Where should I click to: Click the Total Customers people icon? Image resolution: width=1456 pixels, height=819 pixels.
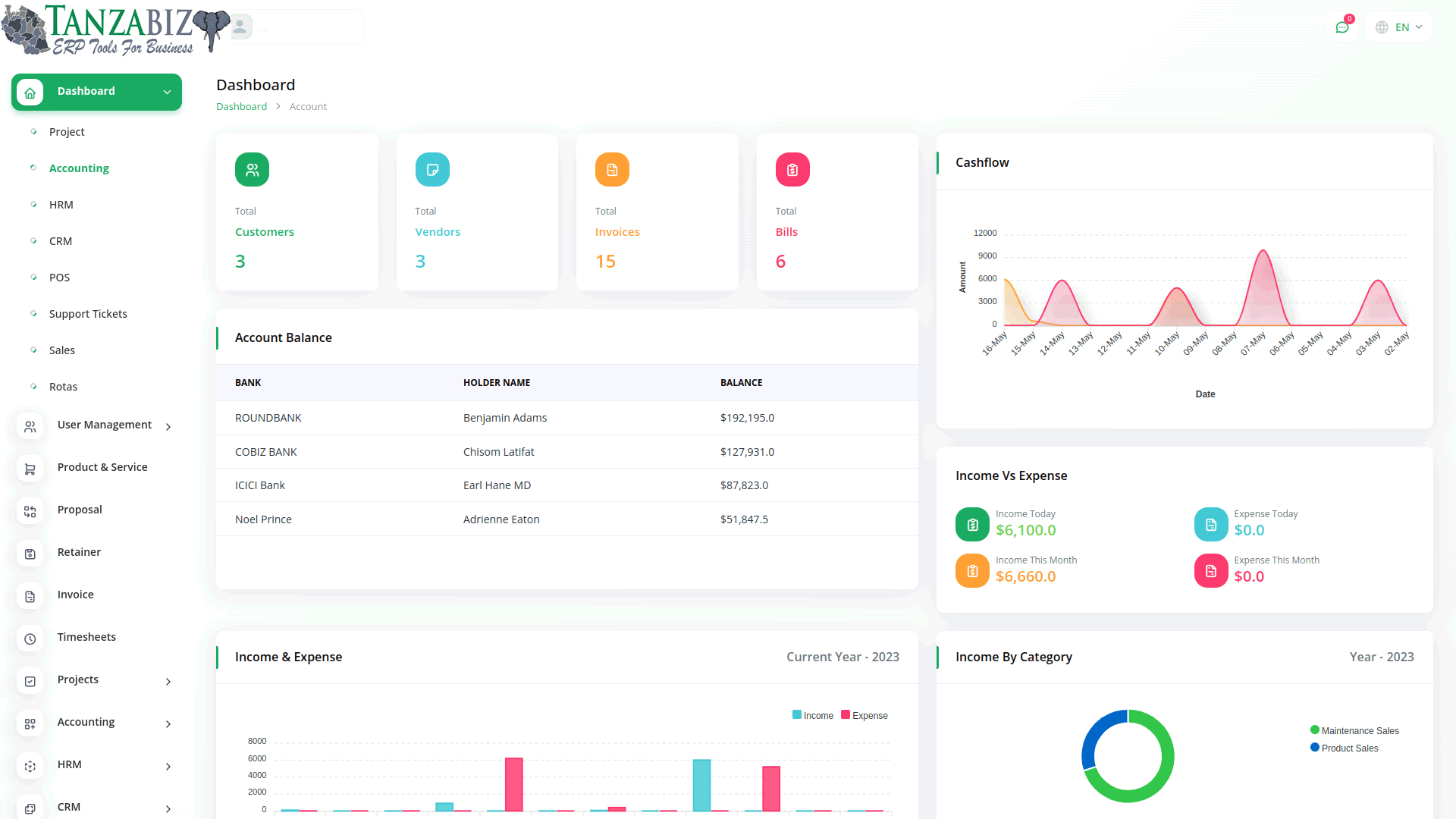pos(252,170)
